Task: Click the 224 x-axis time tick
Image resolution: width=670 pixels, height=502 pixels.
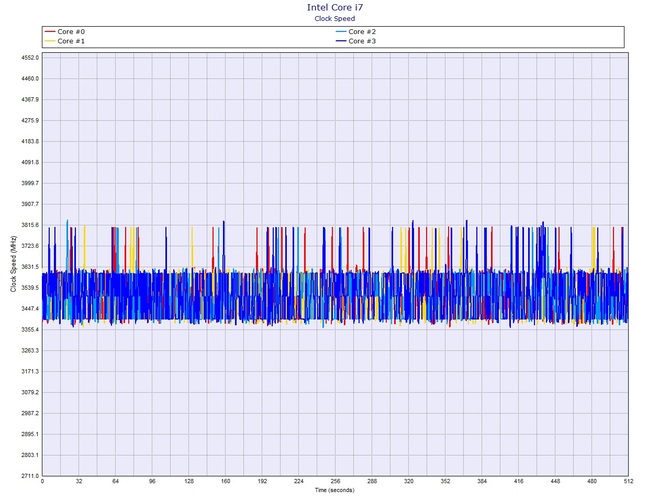Action: pos(299,481)
